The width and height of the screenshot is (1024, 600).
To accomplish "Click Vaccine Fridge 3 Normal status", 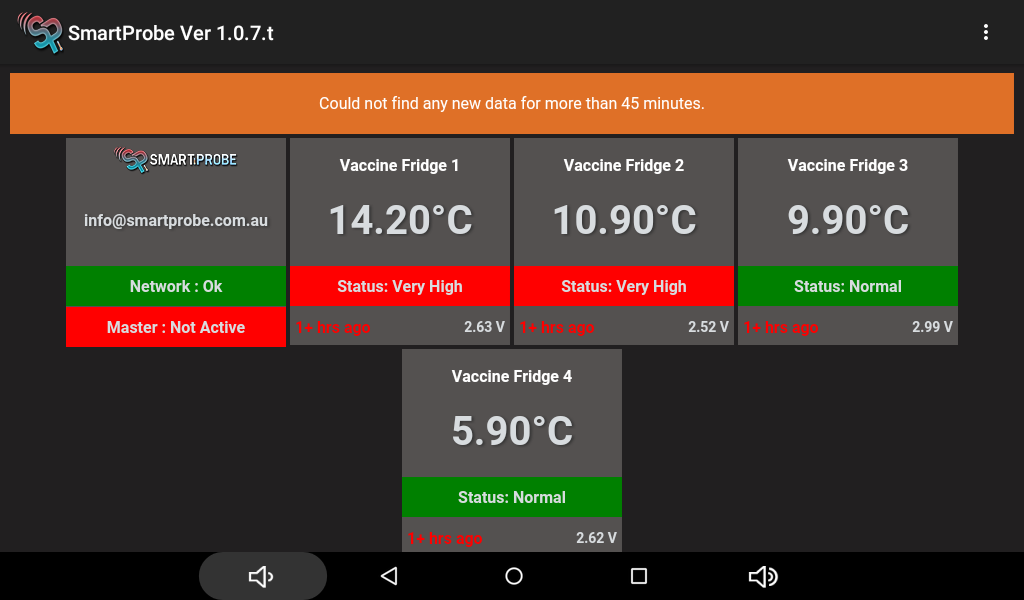I will 848,286.
